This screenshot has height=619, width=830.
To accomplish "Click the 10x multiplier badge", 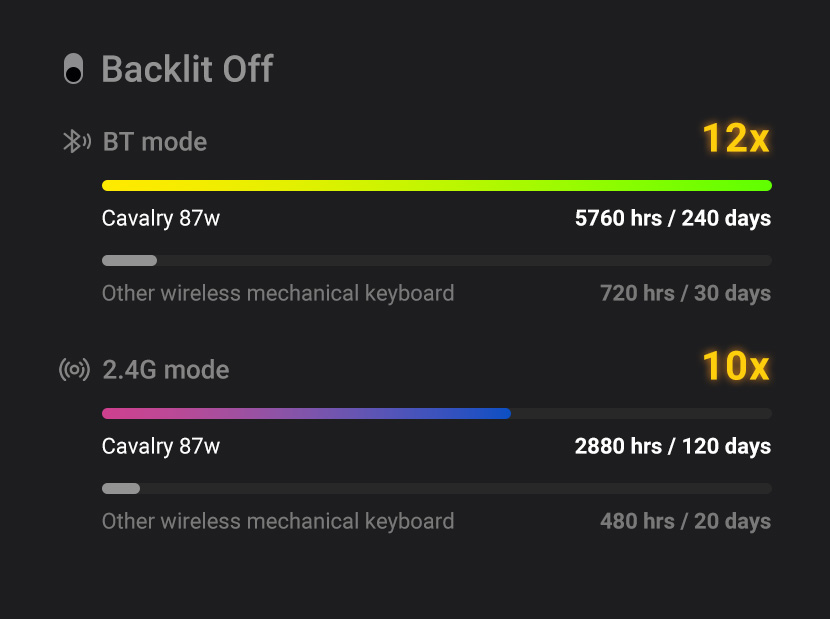I will (735, 367).
